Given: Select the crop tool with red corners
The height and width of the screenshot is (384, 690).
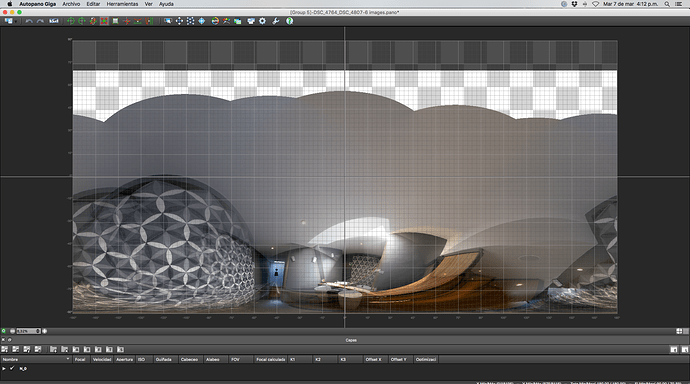Looking at the screenshot, I should (x=104, y=21).
